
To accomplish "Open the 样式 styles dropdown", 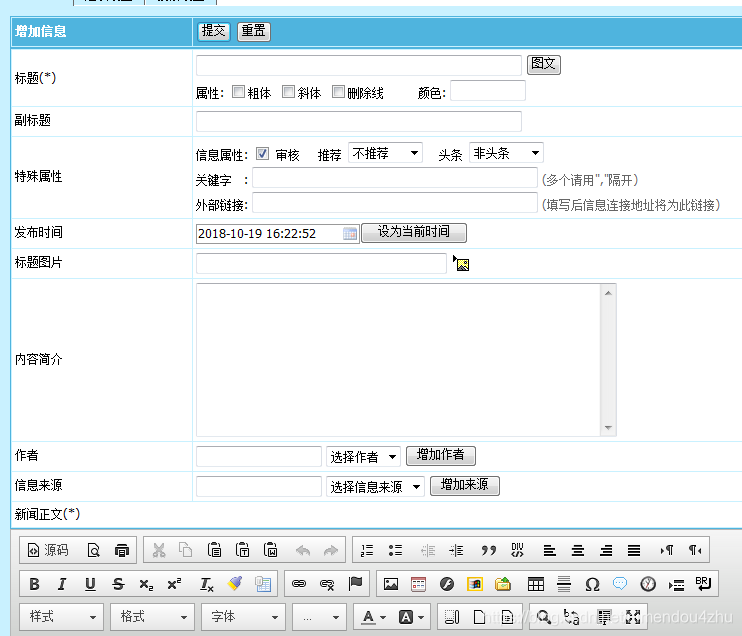I will tap(62, 617).
